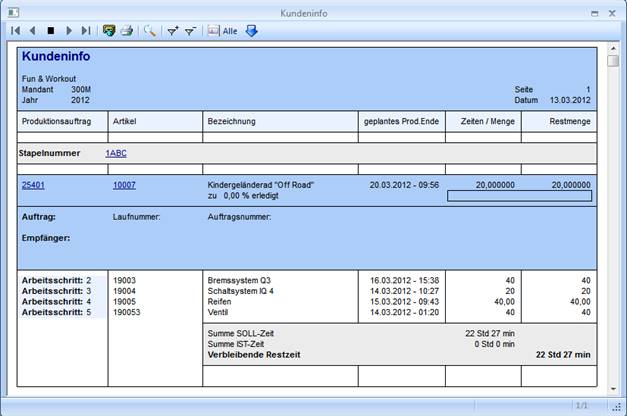627x416 pixels.
Task: Click the 'Bezeichnung' column header
Action: click(232, 122)
